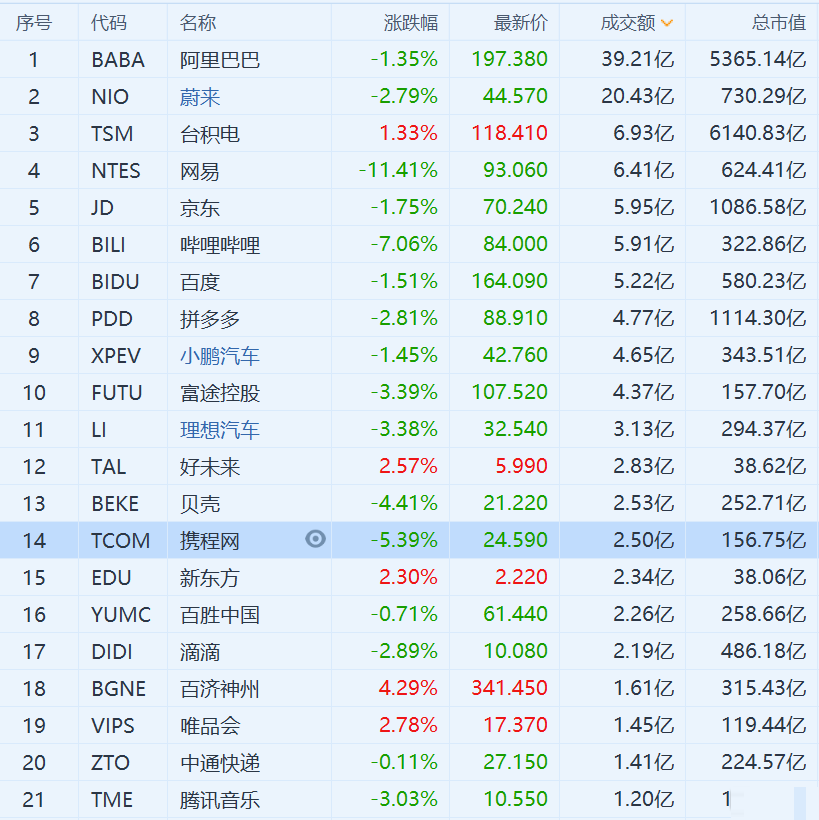Sort by the 涨跌幅 column header
The height and width of the screenshot is (820, 819).
pyautogui.click(x=411, y=23)
